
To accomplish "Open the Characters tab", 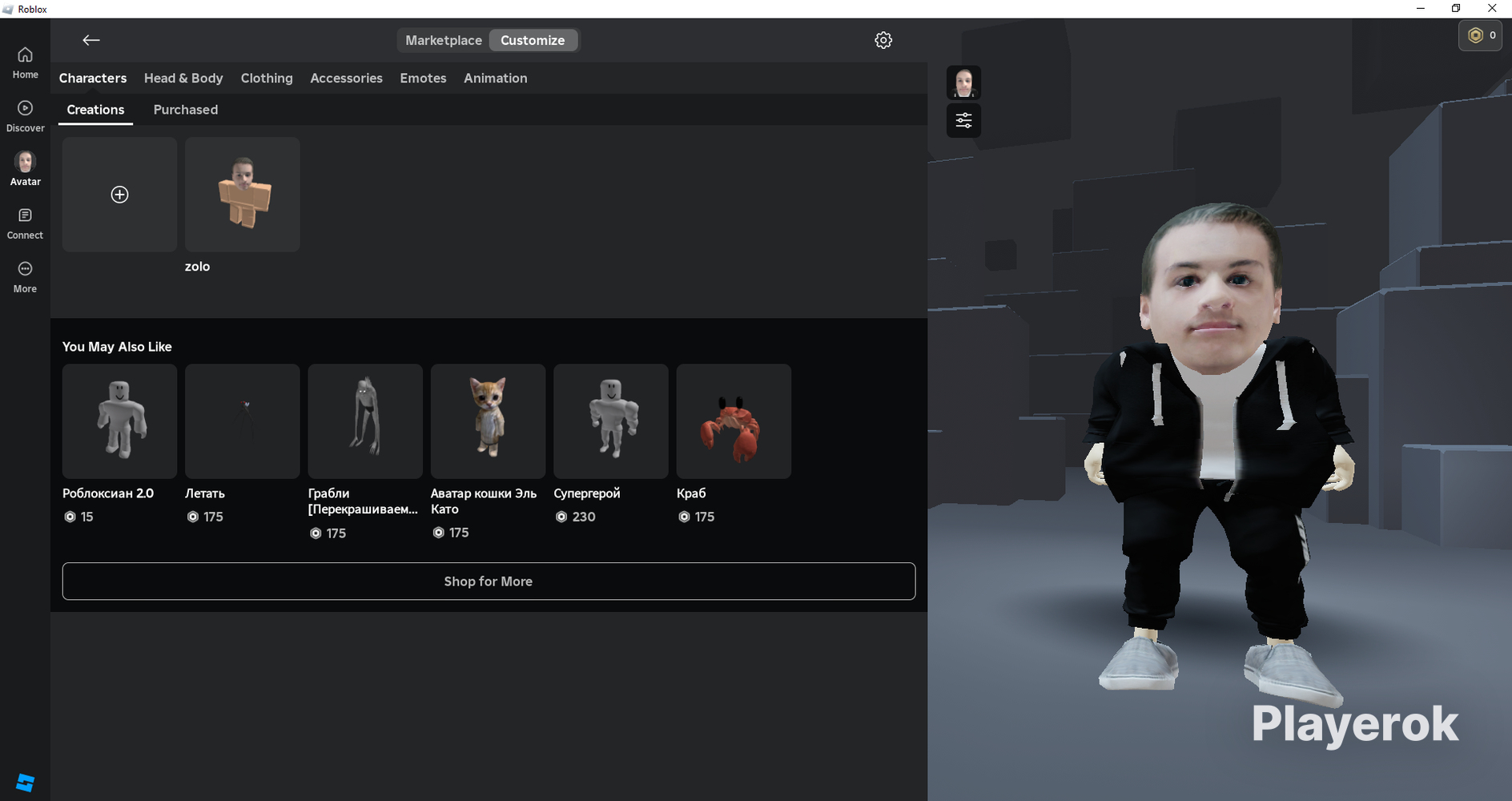I will (x=93, y=78).
